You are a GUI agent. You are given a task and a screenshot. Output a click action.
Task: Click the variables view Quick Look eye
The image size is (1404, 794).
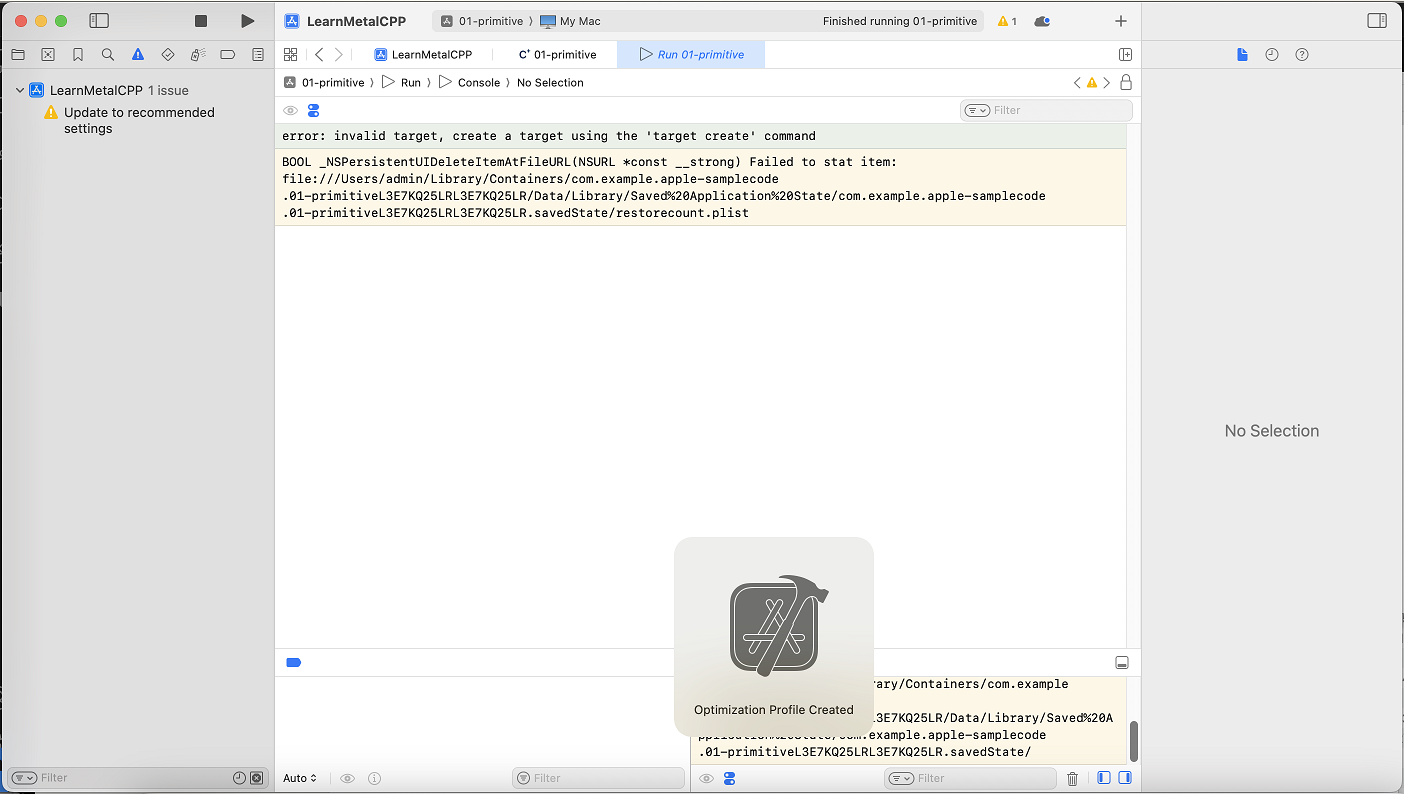[x=348, y=778]
